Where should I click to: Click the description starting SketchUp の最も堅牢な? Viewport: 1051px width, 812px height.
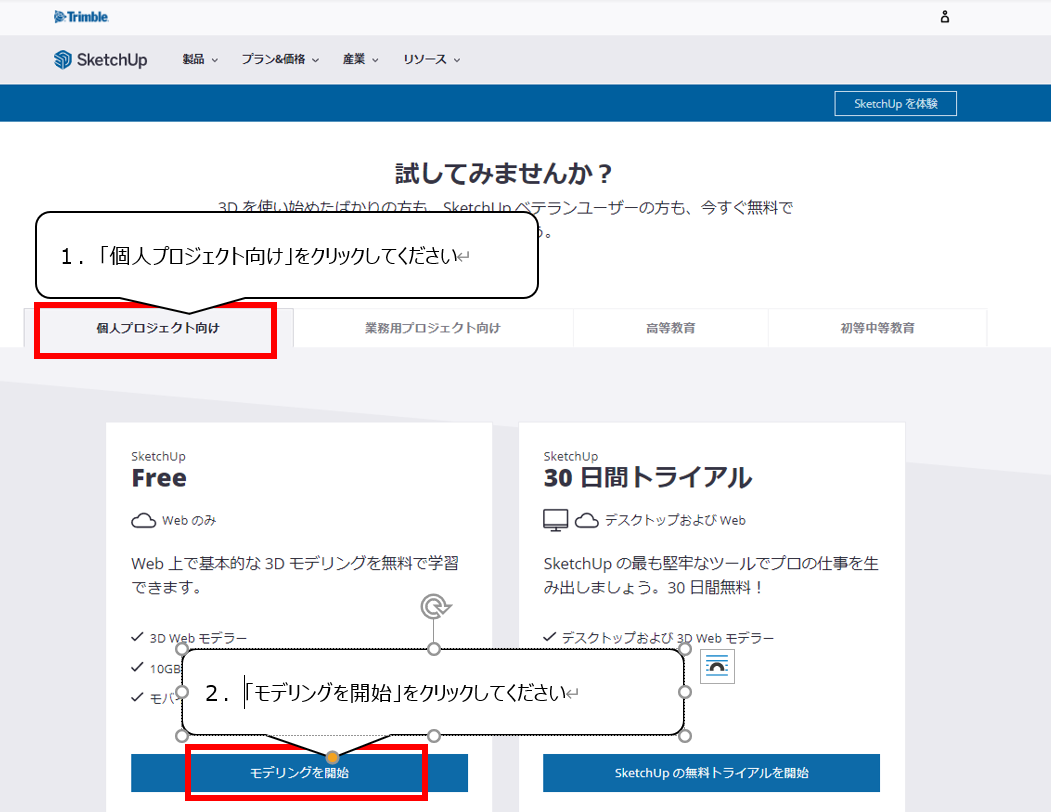click(711, 575)
